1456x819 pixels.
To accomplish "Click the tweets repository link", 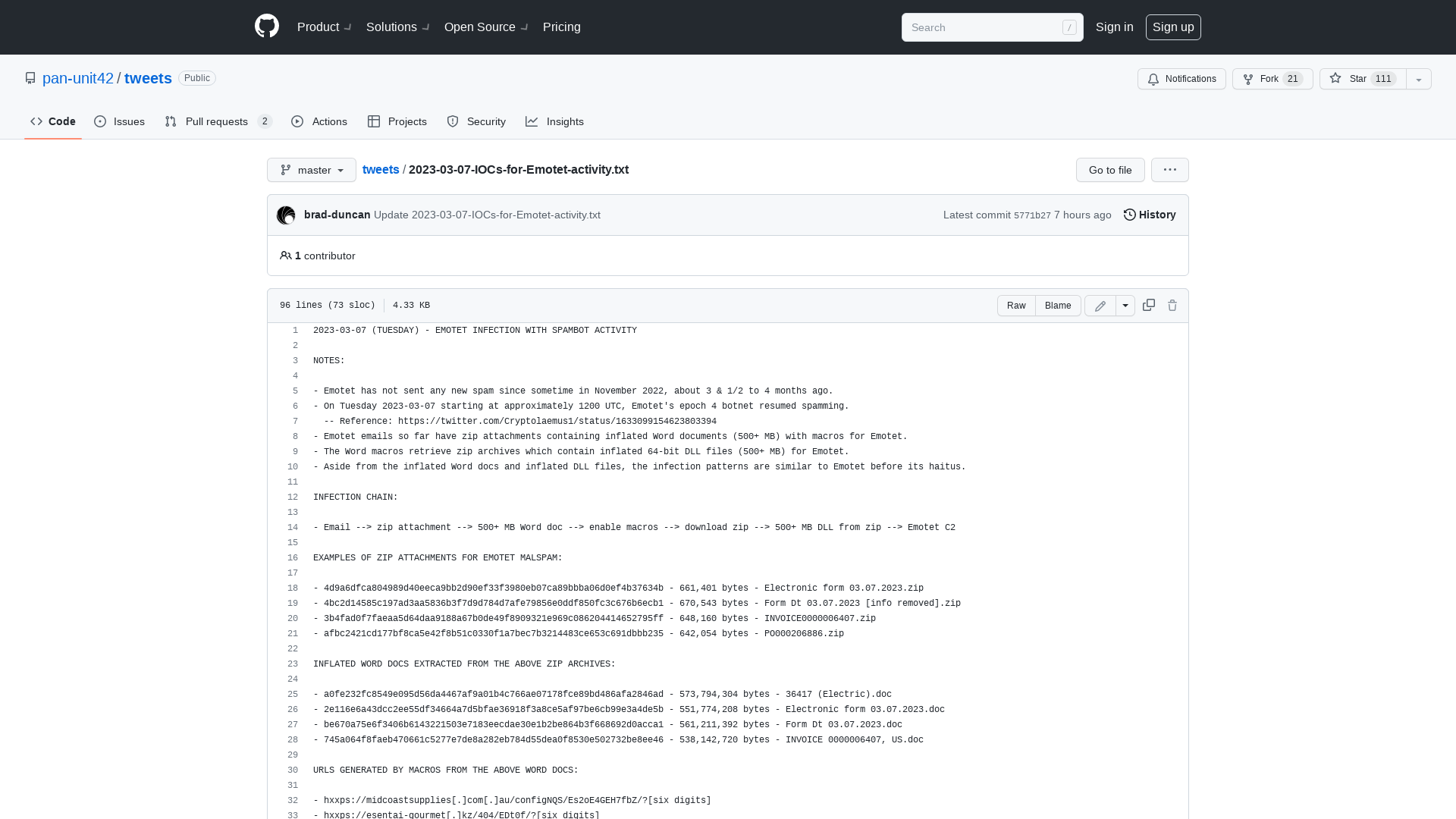I will coord(148,77).
